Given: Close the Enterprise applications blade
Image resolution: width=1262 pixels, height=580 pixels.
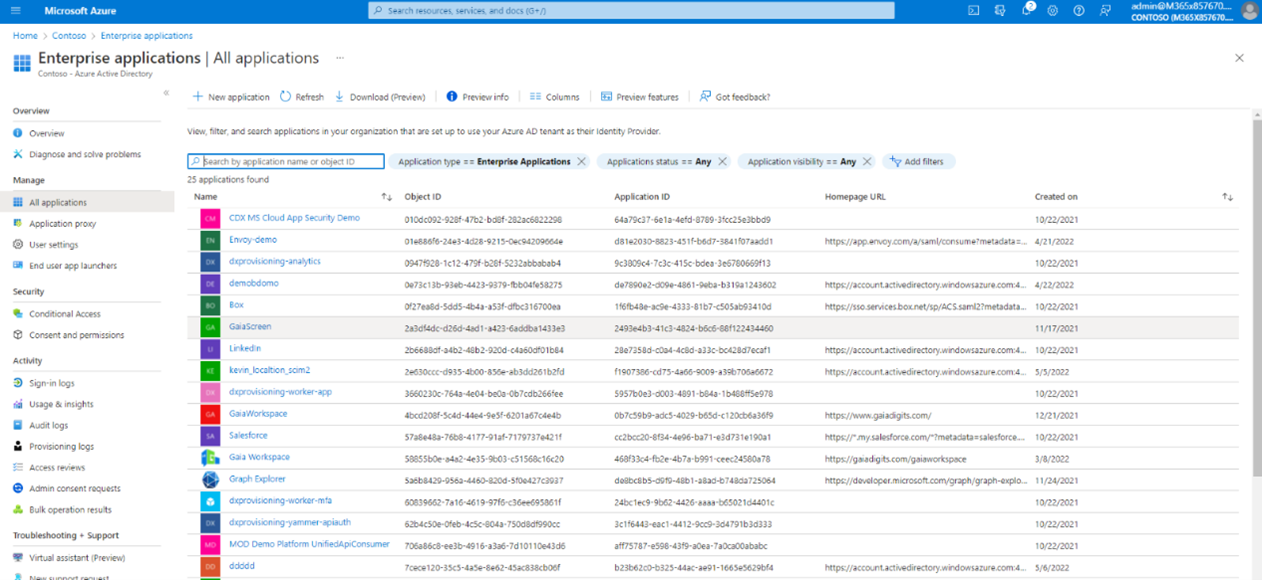Looking at the screenshot, I should [1239, 58].
